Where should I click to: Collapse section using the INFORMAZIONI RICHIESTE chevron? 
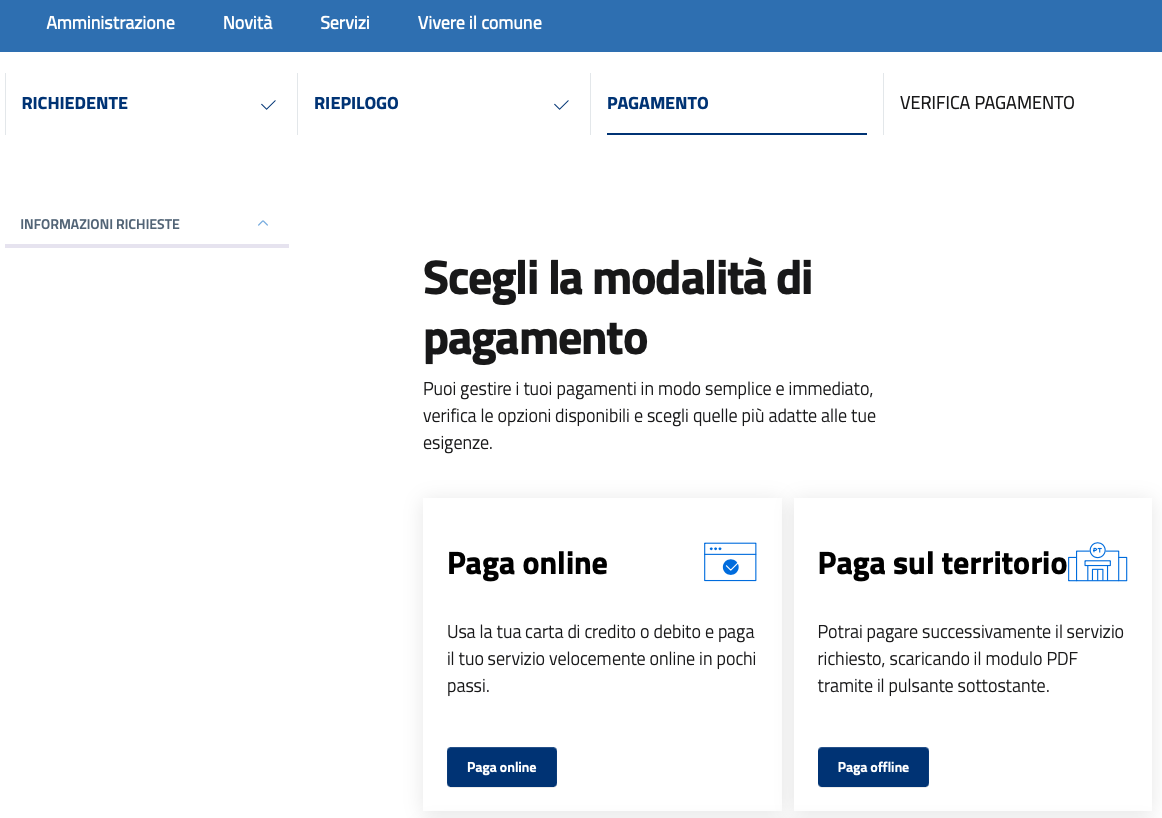tap(263, 223)
